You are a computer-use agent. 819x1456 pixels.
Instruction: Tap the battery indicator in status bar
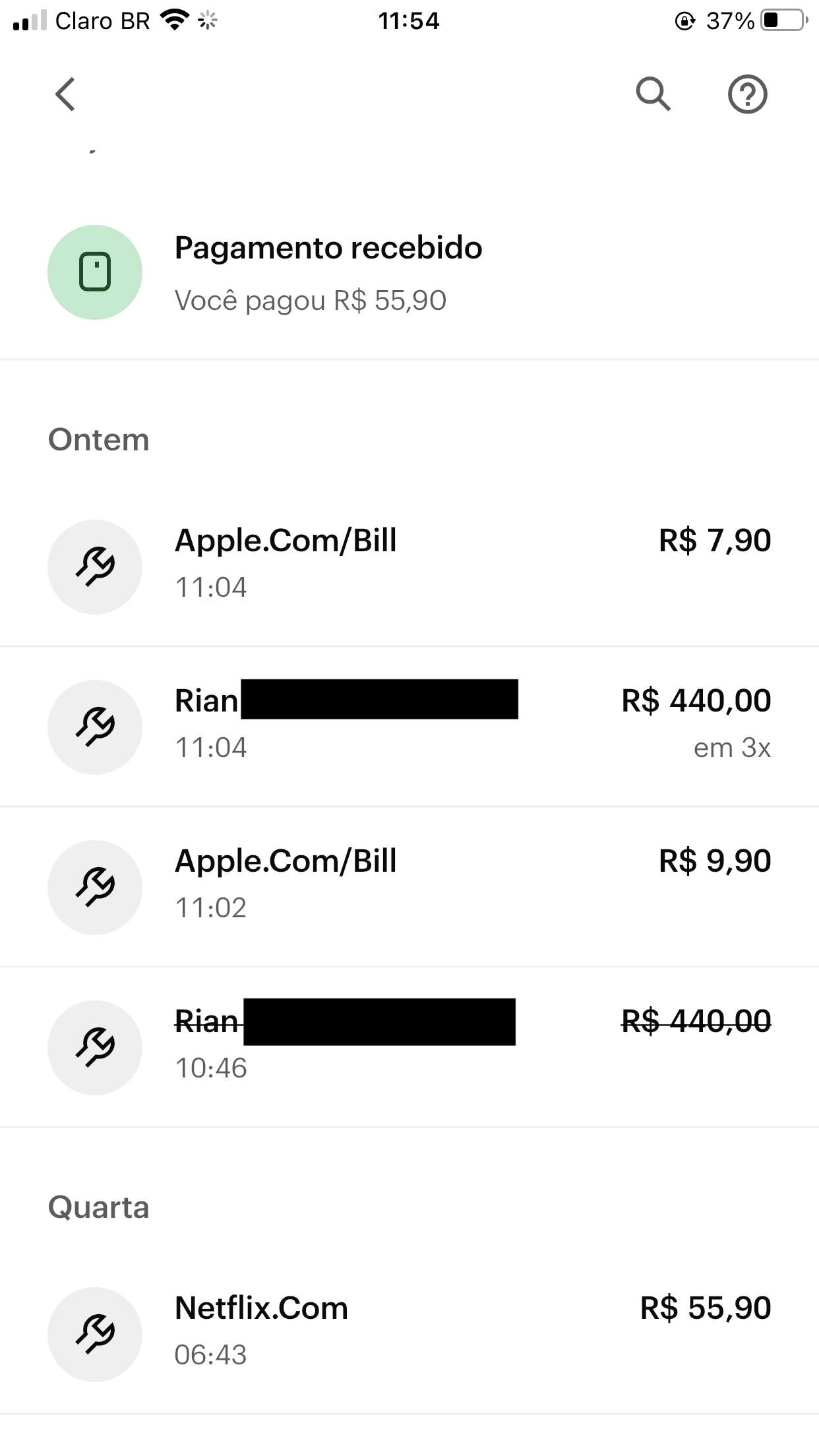pyautogui.click(x=783, y=20)
